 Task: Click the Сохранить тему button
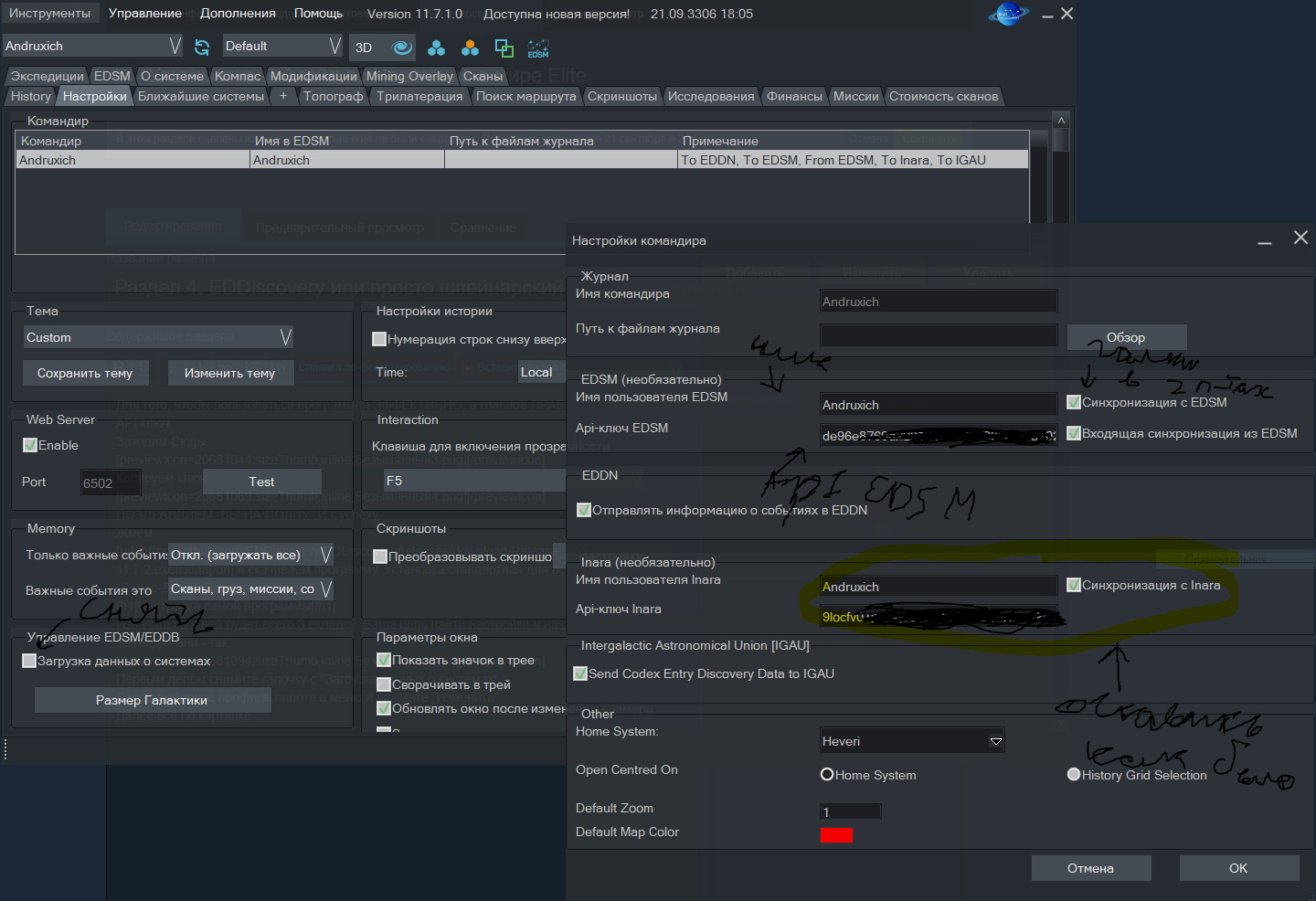point(85,373)
